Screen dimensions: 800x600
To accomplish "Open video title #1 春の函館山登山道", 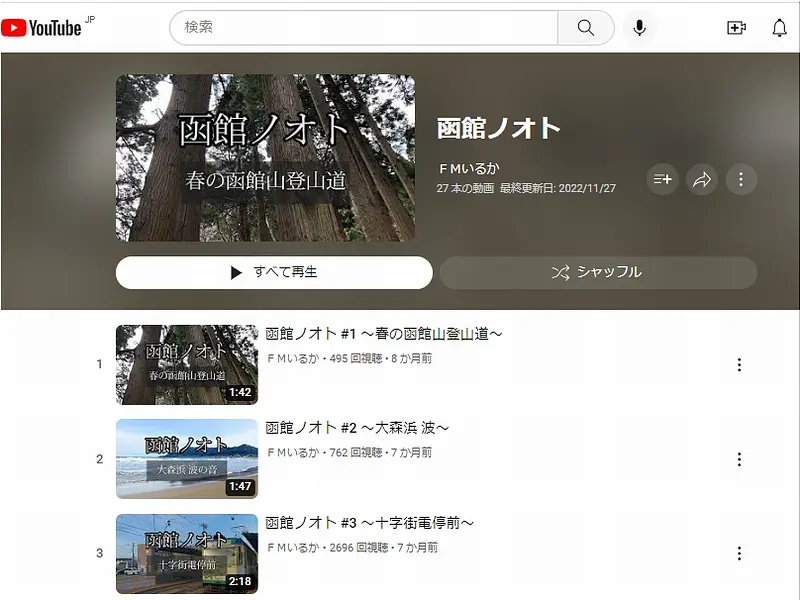I will (383, 334).
